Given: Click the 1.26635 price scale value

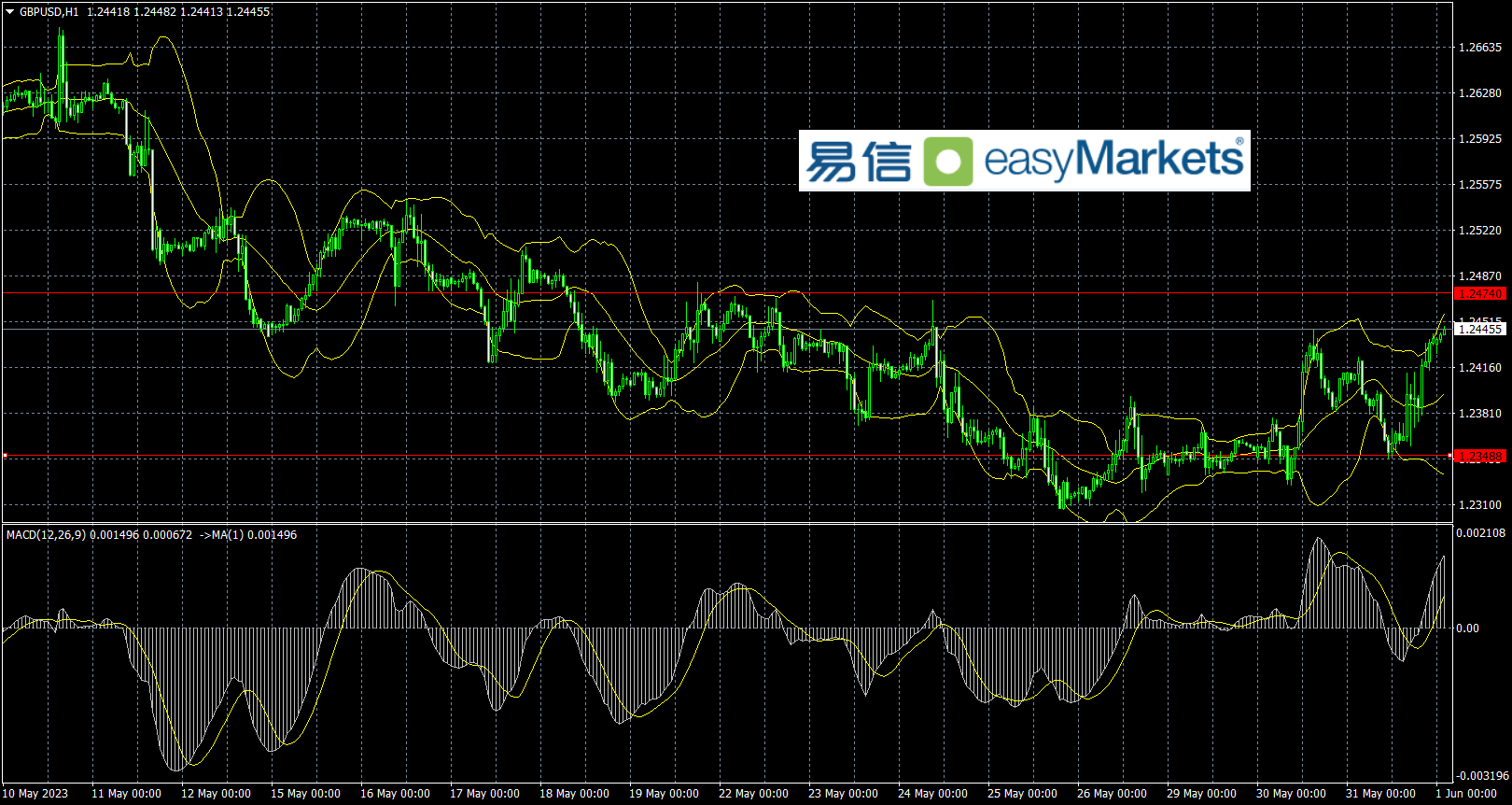Looking at the screenshot, I should 1480,48.
